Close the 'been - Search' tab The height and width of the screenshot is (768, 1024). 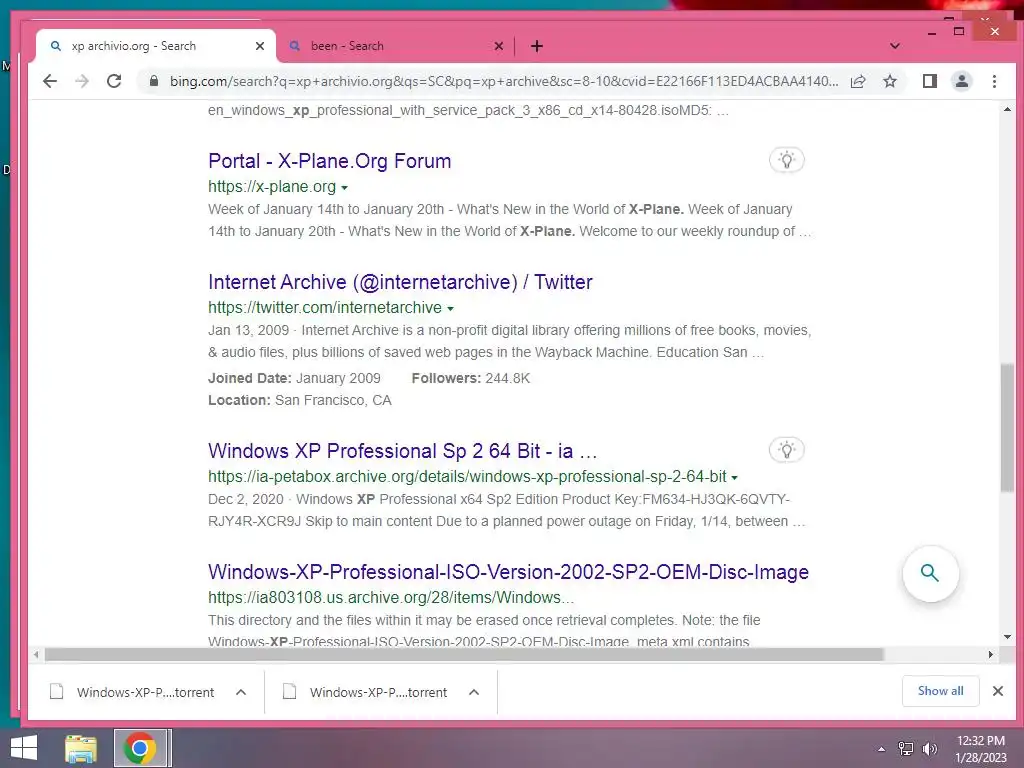[x=499, y=46]
